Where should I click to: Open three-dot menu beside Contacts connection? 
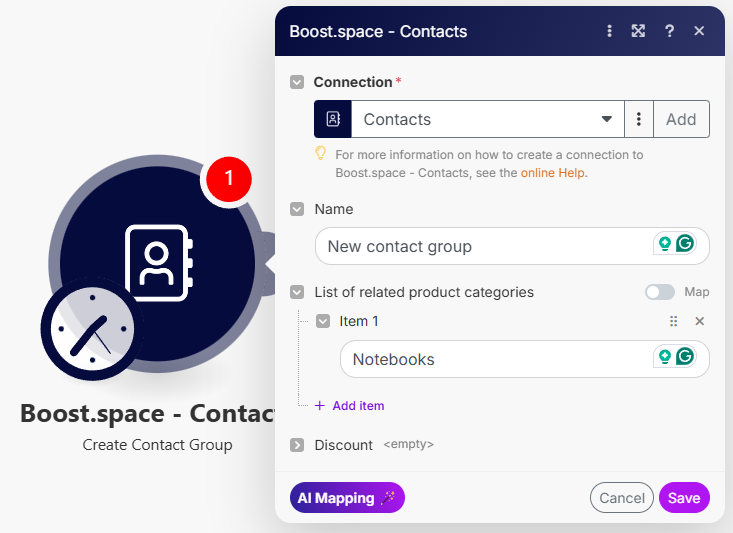pyautogui.click(x=639, y=119)
